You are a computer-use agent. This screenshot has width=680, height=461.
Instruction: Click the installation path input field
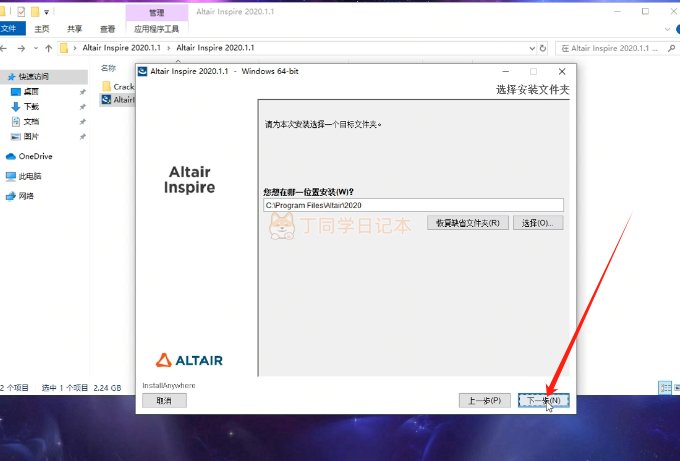[x=412, y=205]
